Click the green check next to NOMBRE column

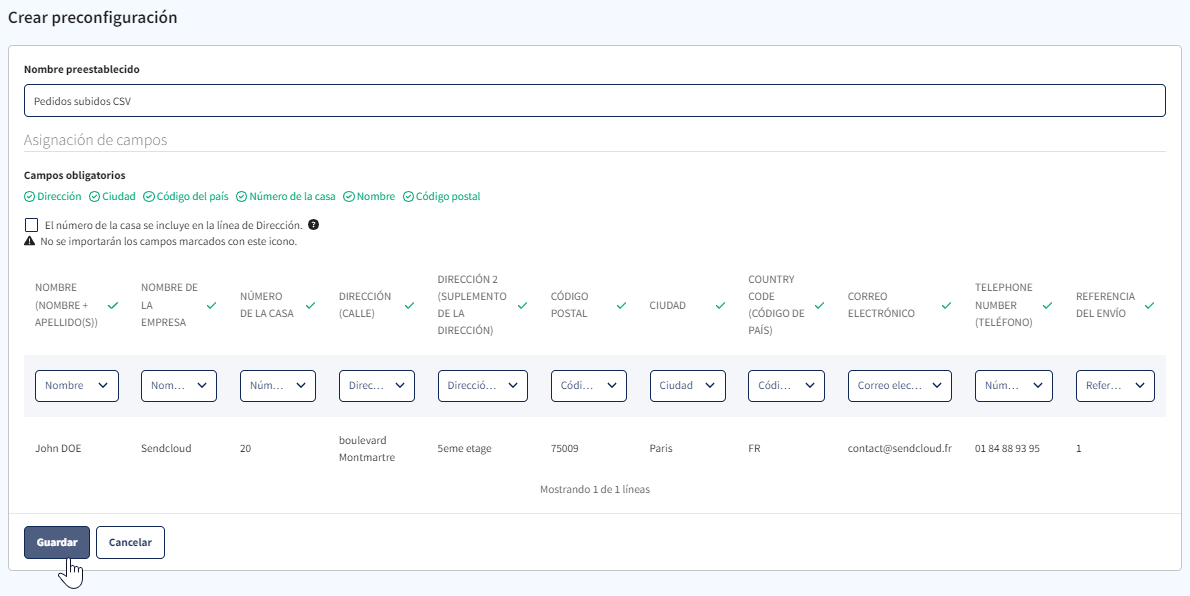pyautogui.click(x=113, y=305)
